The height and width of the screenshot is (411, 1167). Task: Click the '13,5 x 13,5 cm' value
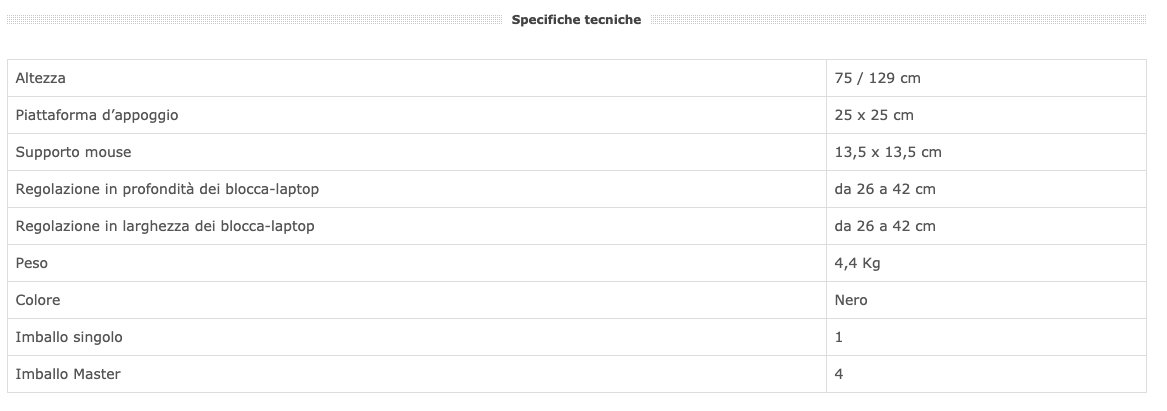(888, 152)
